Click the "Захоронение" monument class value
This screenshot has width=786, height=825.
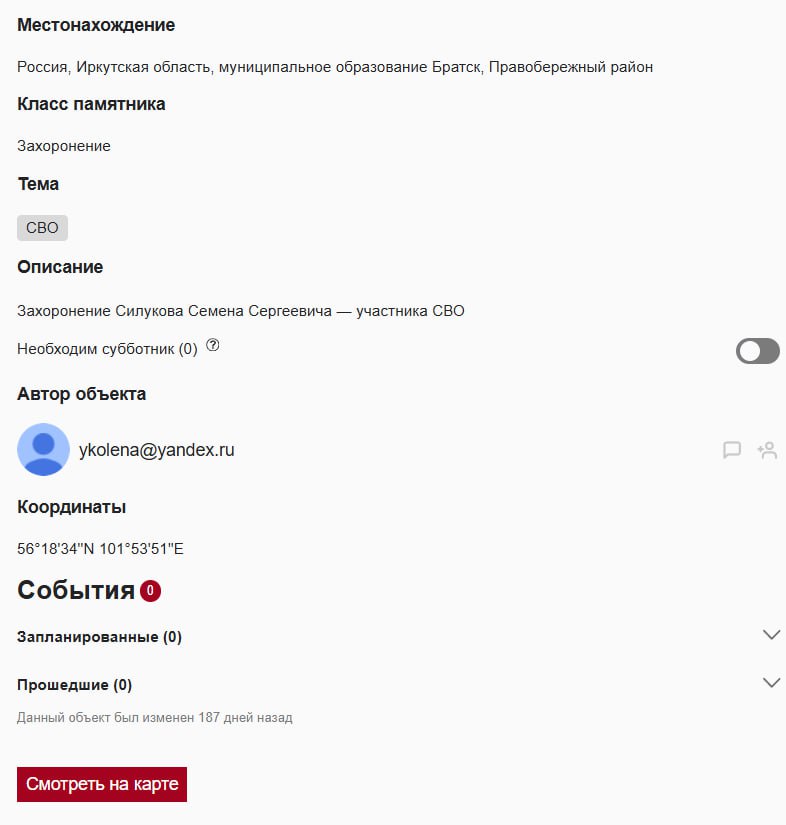click(64, 146)
